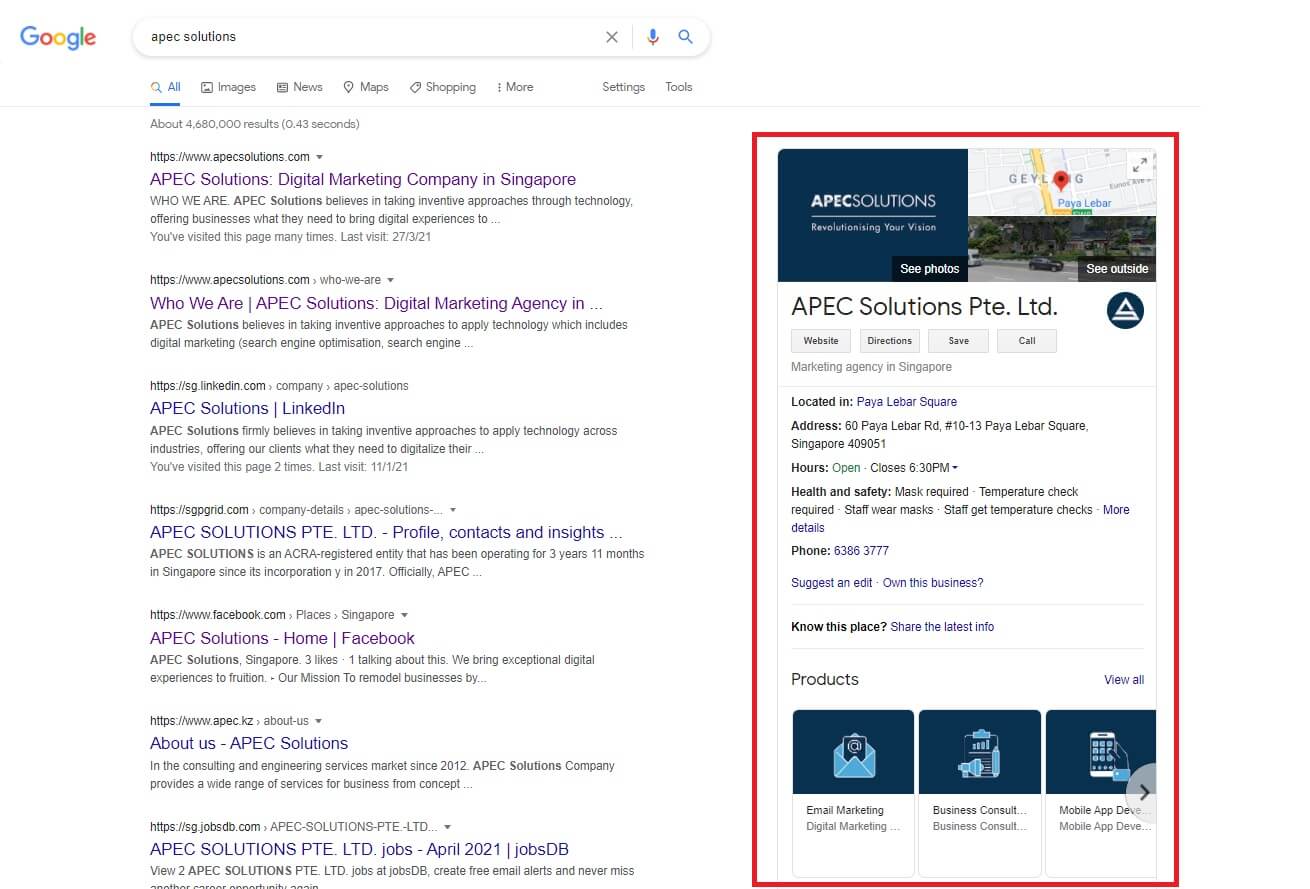
Task: Show next products with arrow button
Action: point(1142,792)
